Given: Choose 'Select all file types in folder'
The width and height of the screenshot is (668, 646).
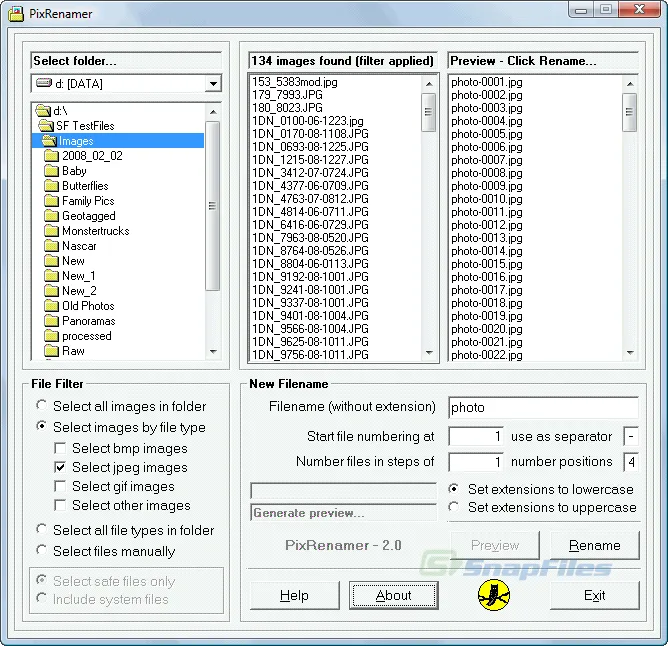Looking at the screenshot, I should click(41, 529).
